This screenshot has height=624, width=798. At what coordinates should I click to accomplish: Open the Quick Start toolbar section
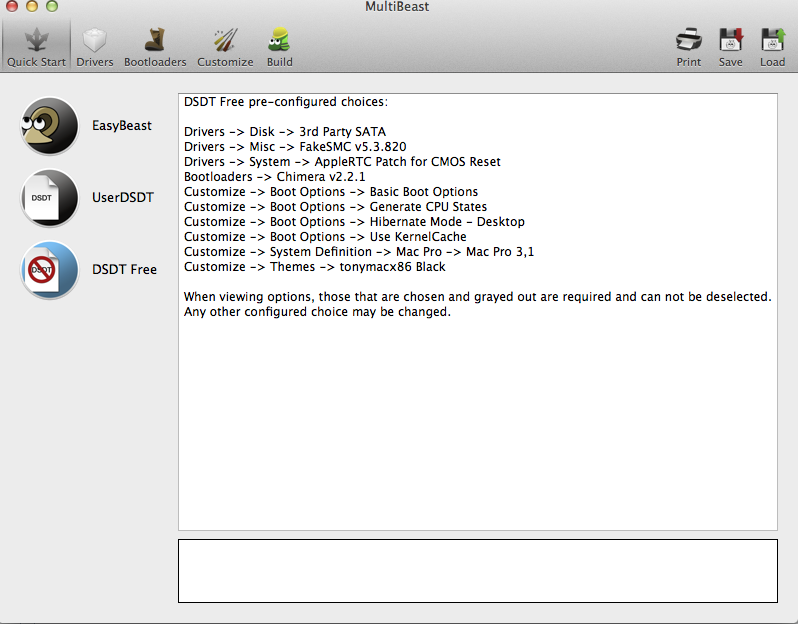[x=36, y=47]
